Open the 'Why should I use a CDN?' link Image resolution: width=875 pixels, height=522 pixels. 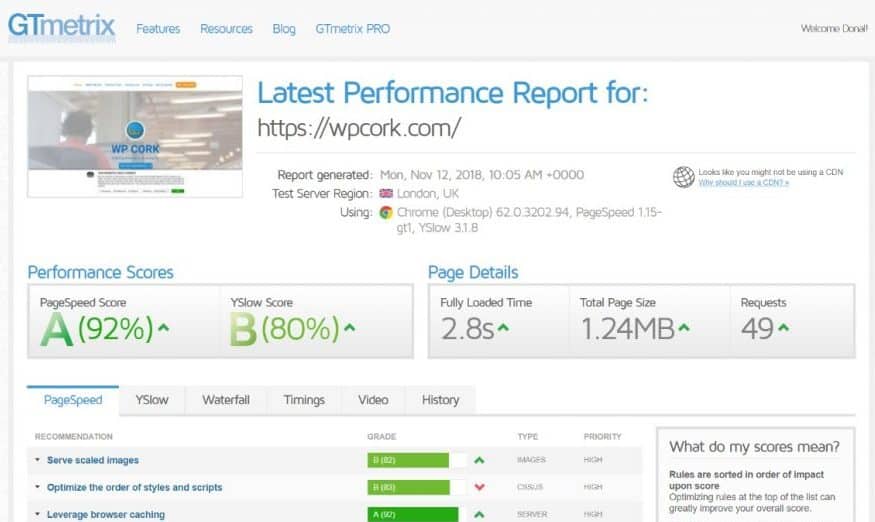click(743, 183)
